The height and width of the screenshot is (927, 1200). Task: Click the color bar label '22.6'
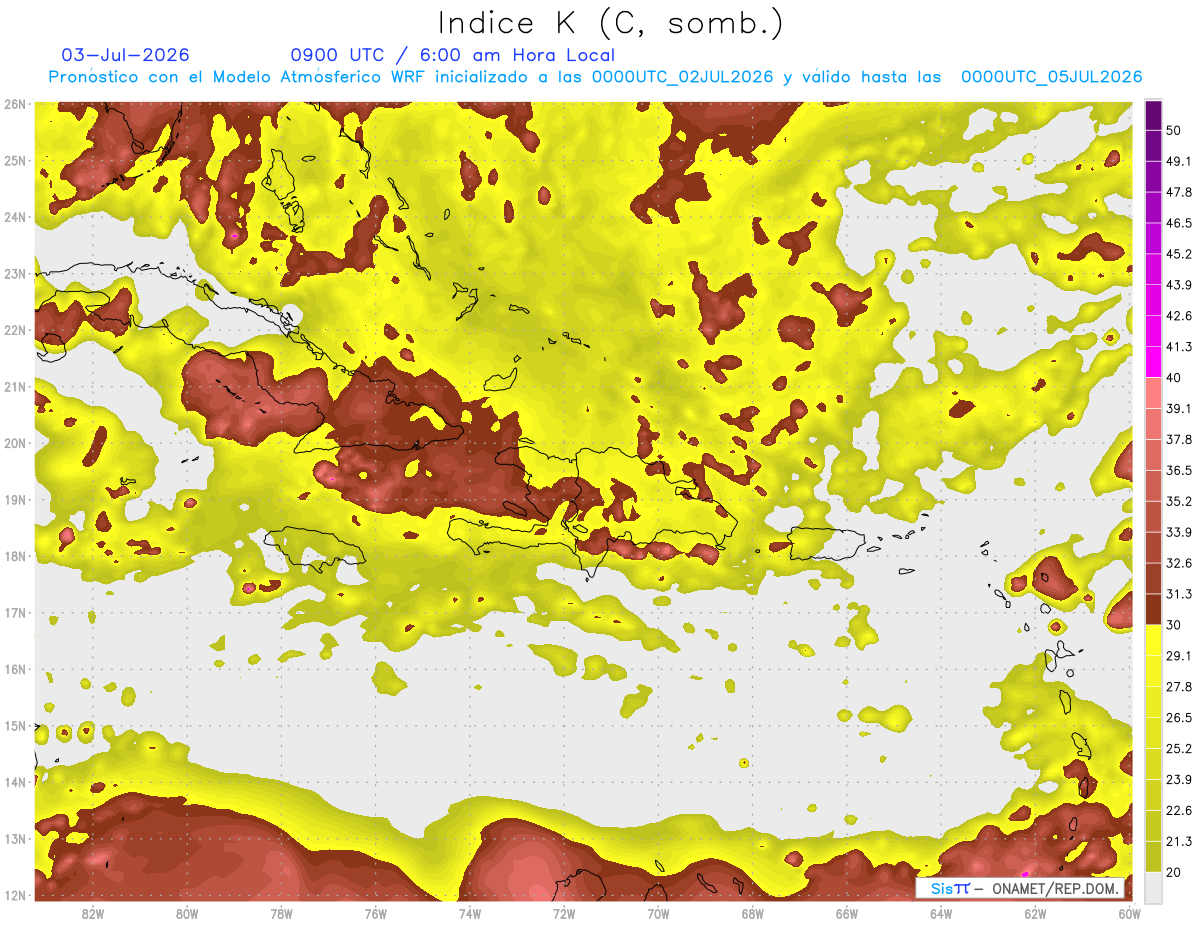tap(1179, 811)
